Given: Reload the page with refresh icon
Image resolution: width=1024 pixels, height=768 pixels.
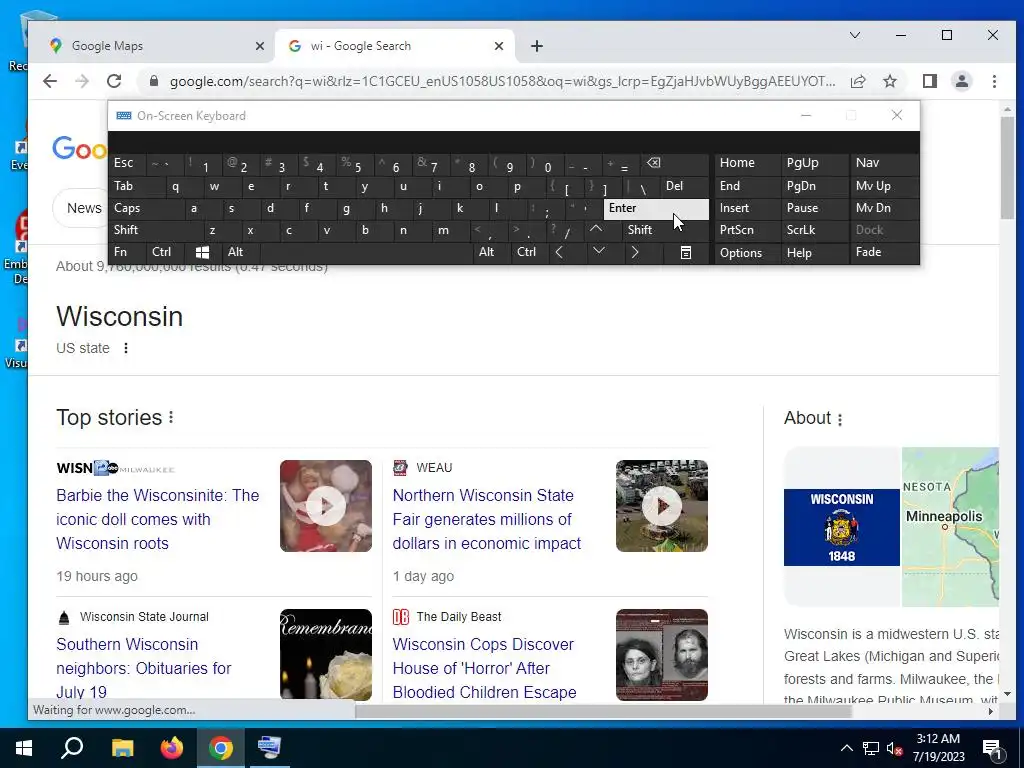Looking at the screenshot, I should click(x=114, y=81).
